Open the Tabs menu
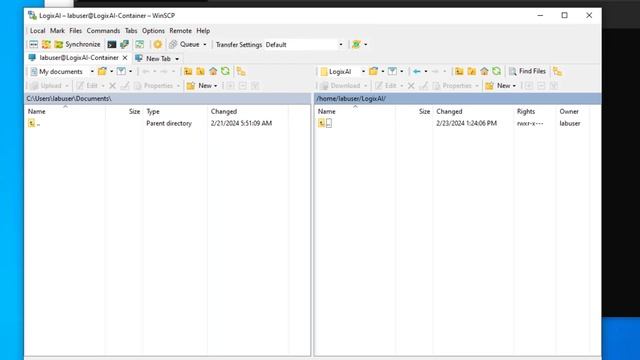The height and width of the screenshot is (360, 640). point(131,31)
